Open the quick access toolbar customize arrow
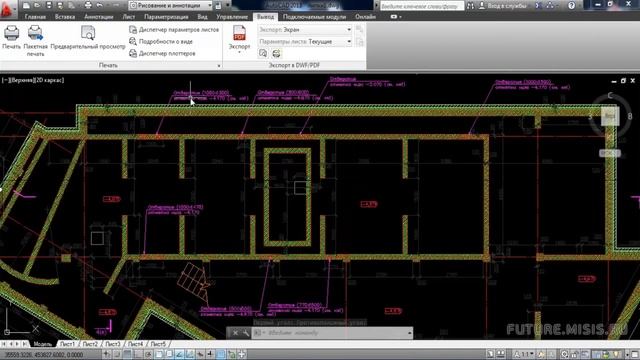 coord(228,5)
